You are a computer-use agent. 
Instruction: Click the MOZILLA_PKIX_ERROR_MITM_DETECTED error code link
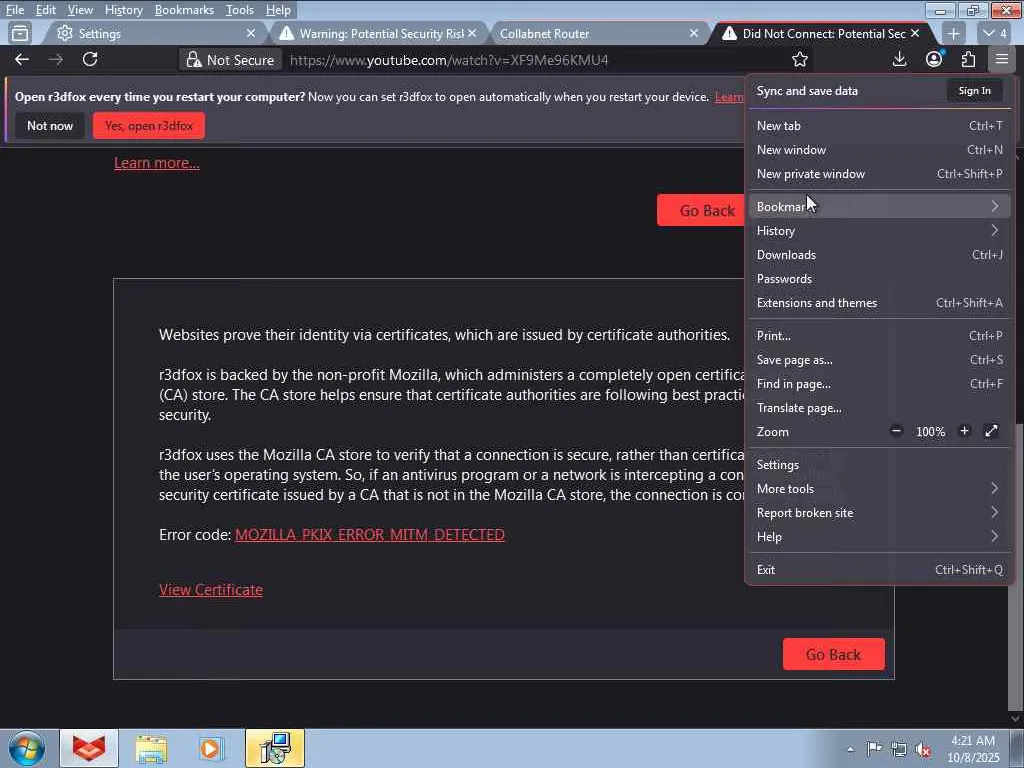370,535
